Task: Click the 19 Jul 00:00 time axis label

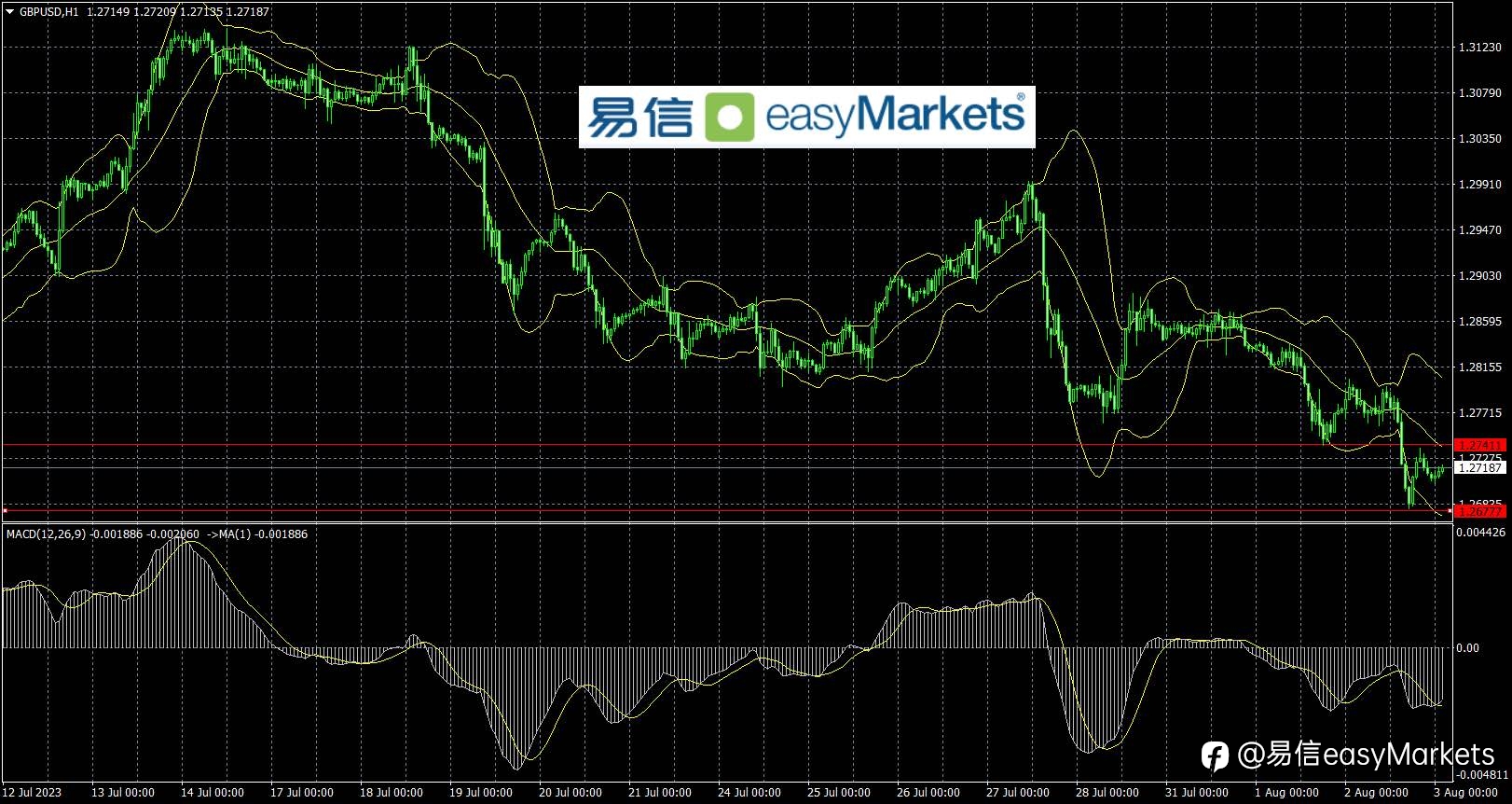Action: point(481,793)
